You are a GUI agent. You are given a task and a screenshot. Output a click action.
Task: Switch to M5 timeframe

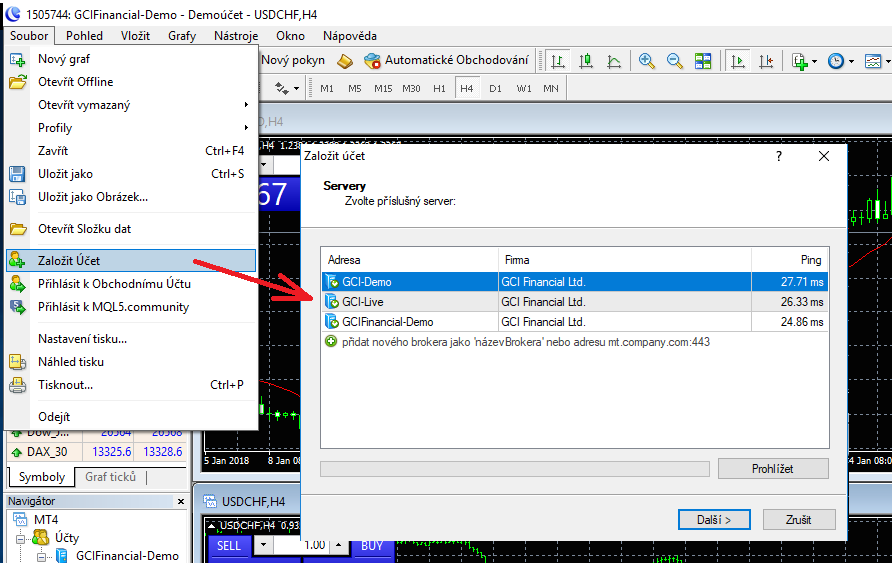pos(354,89)
